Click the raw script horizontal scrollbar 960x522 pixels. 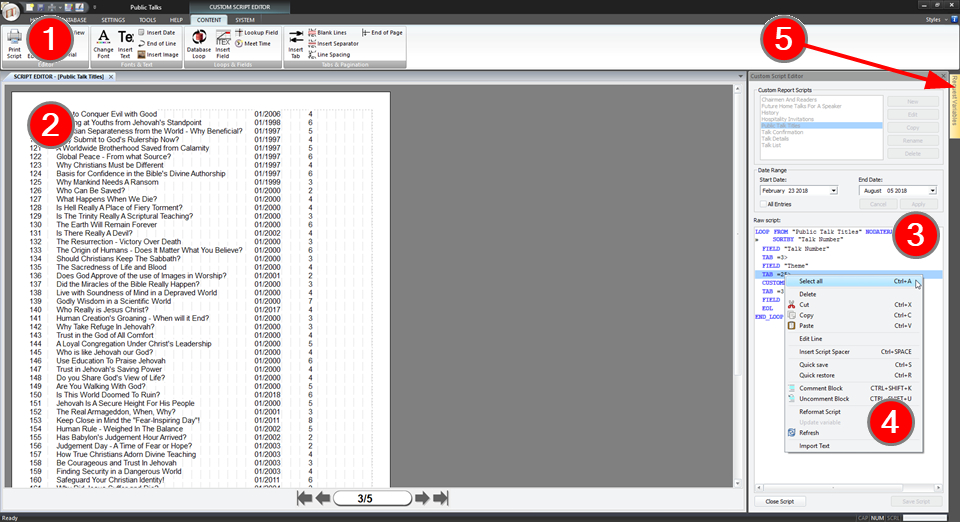coord(849,488)
